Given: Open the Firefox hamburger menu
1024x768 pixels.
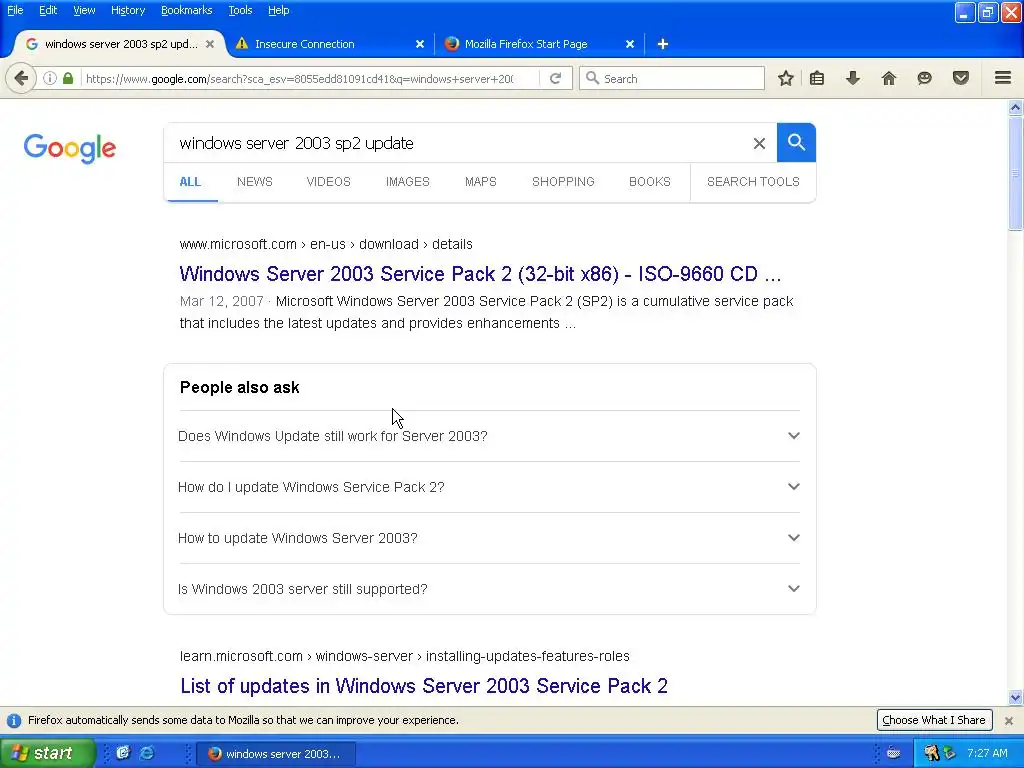Looking at the screenshot, I should coord(1003,78).
